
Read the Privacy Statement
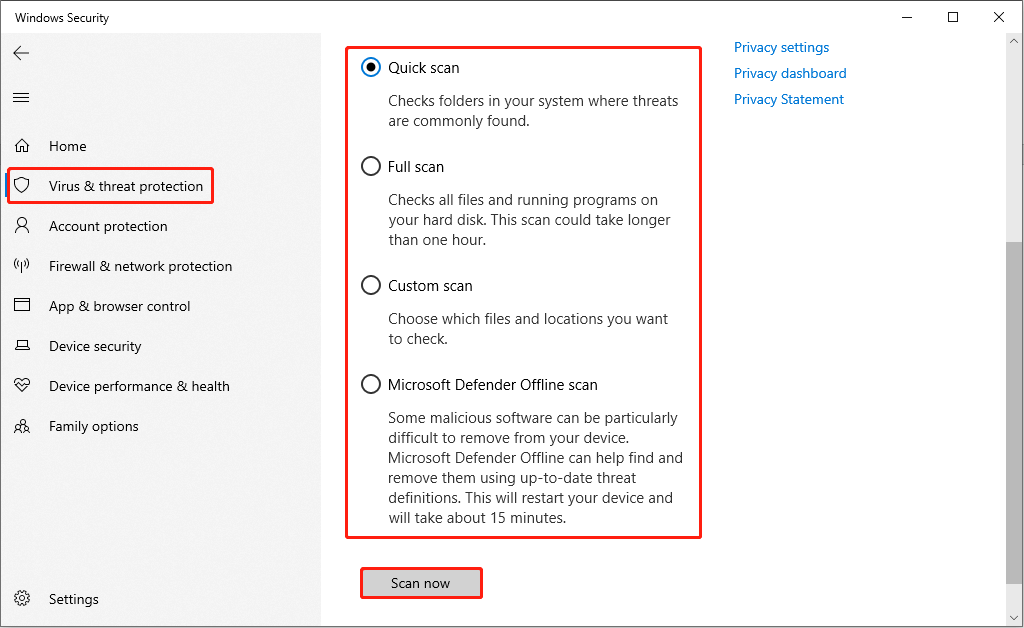tap(788, 99)
